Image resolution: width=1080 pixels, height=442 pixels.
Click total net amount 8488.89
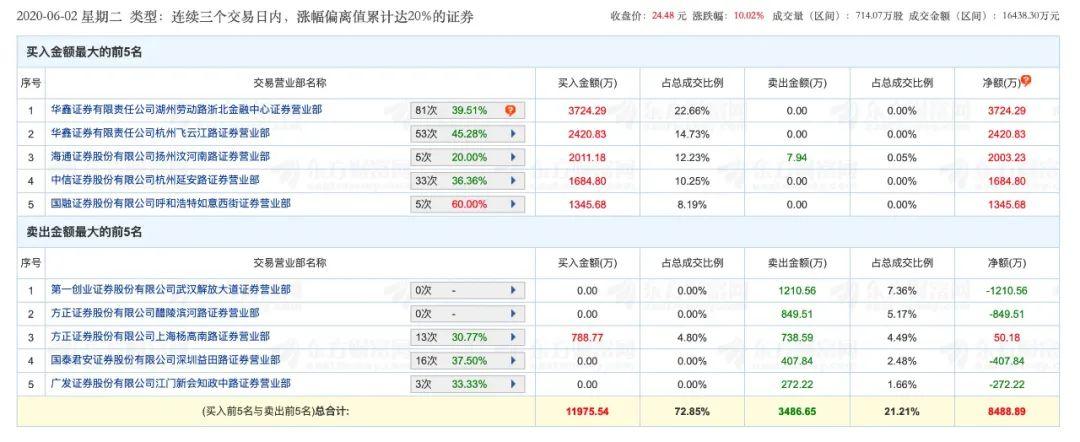[x=1006, y=412]
